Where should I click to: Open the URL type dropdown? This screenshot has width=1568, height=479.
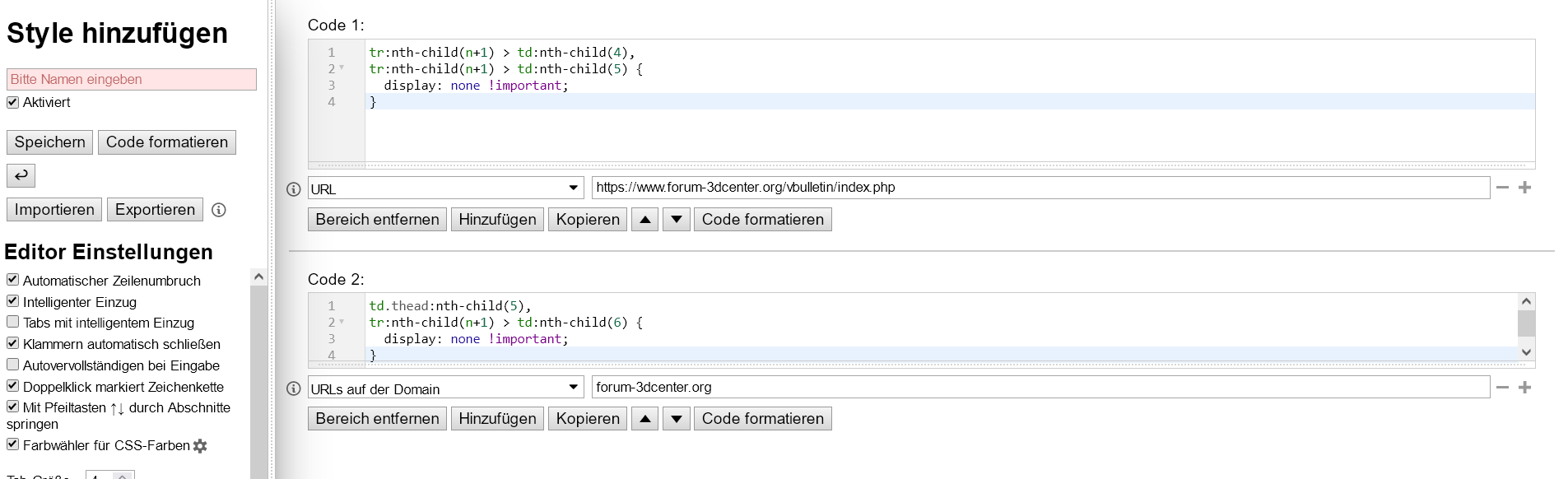[x=445, y=188]
